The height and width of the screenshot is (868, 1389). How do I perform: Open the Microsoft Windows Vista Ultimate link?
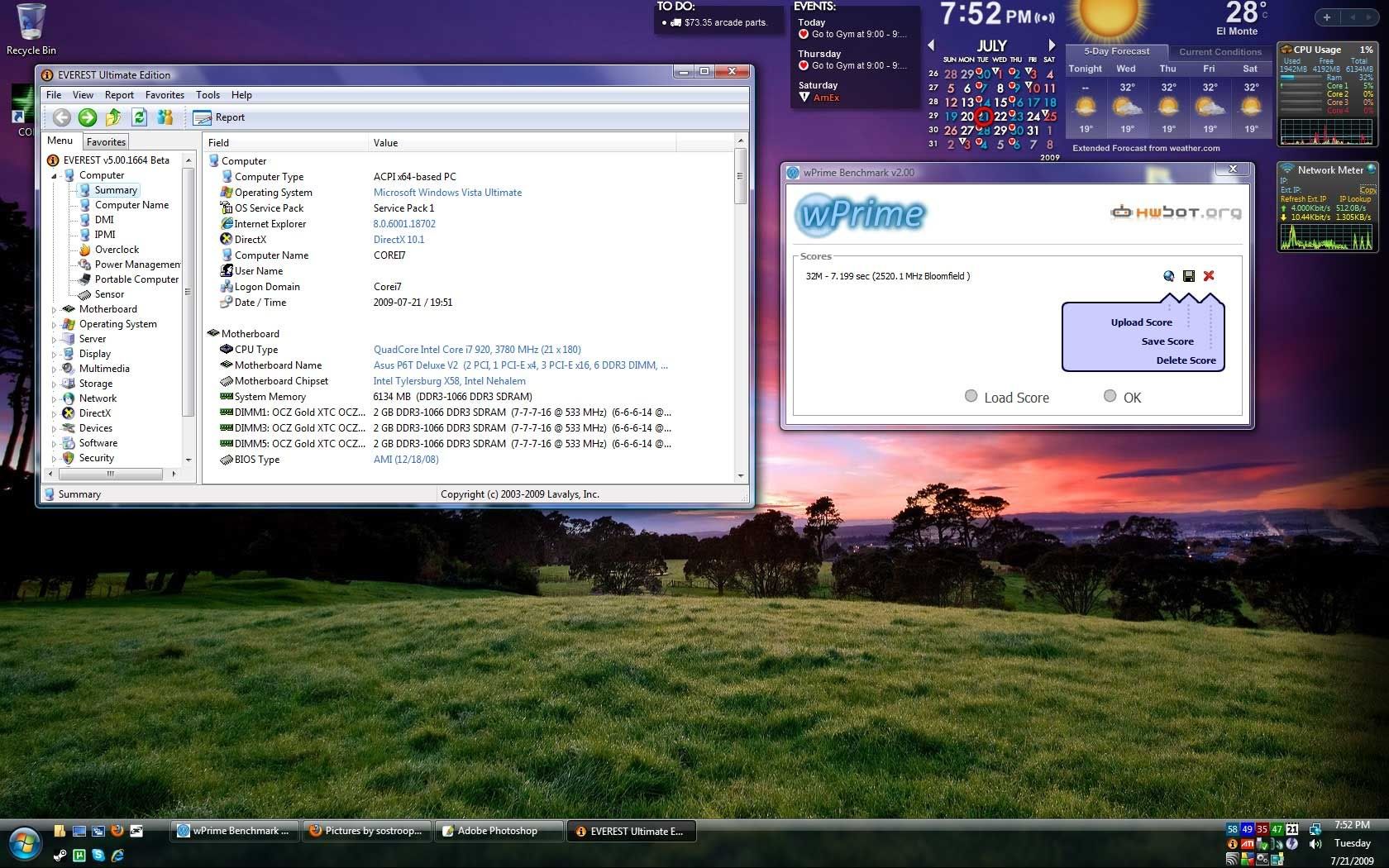point(447,193)
